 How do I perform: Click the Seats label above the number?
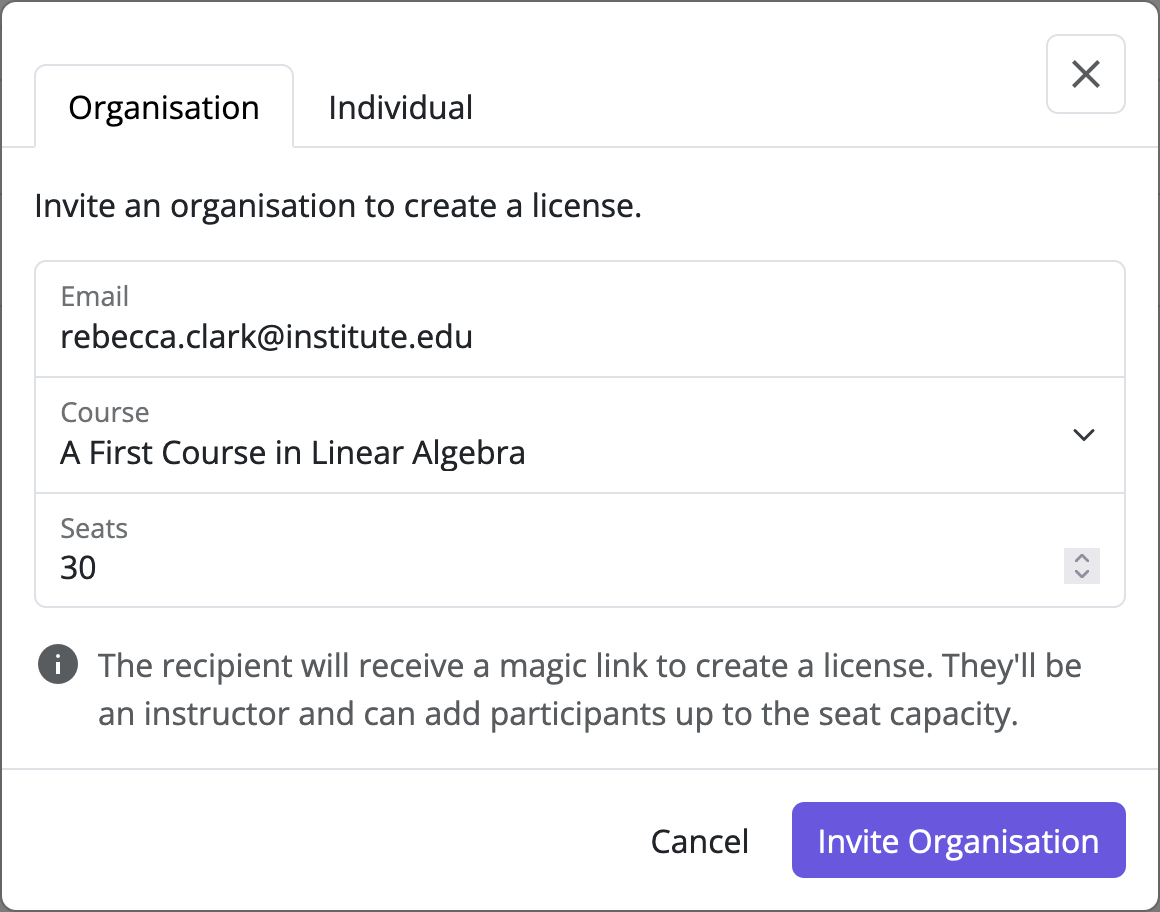coord(93,528)
